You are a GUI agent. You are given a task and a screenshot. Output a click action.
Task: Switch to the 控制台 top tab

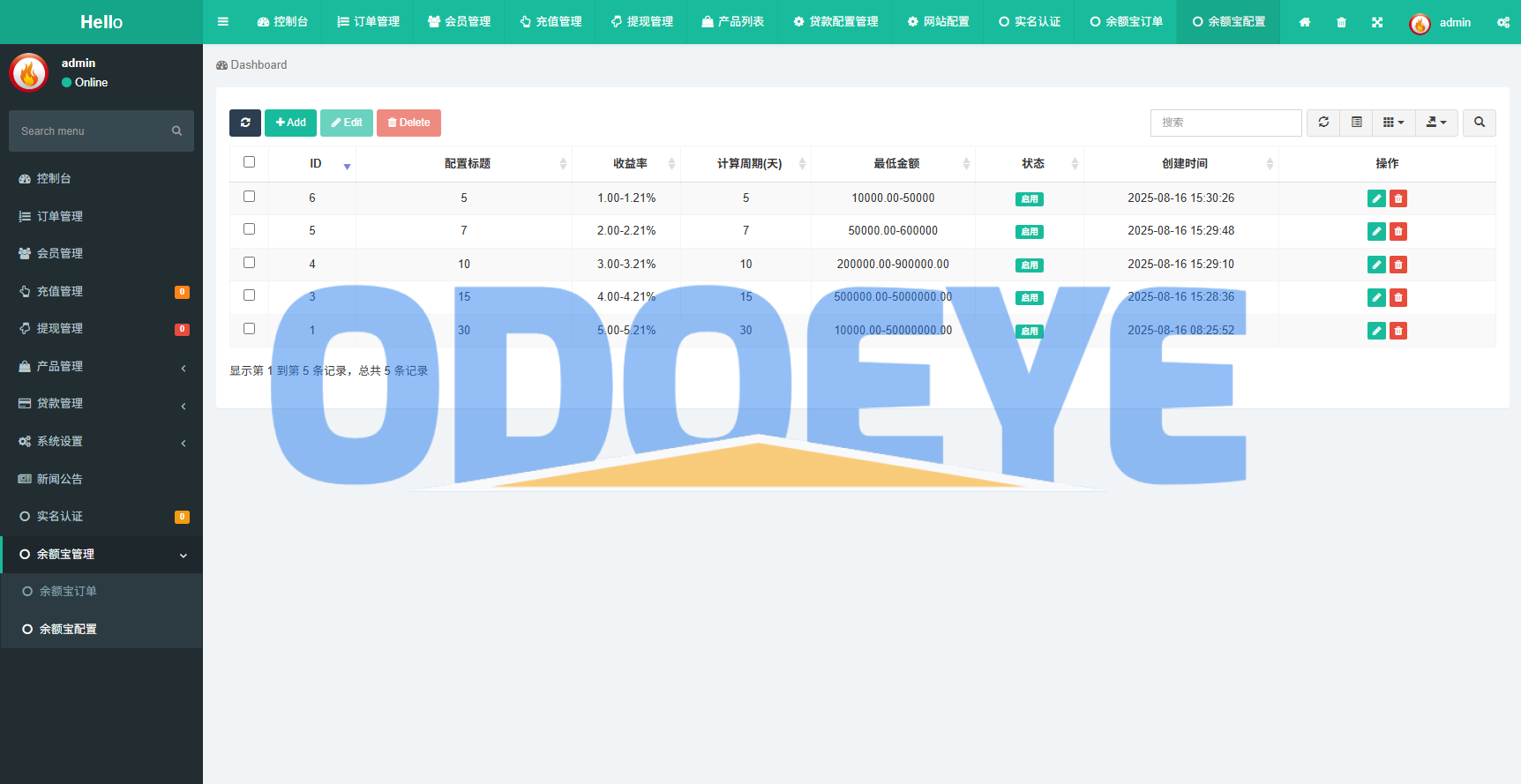(x=282, y=22)
